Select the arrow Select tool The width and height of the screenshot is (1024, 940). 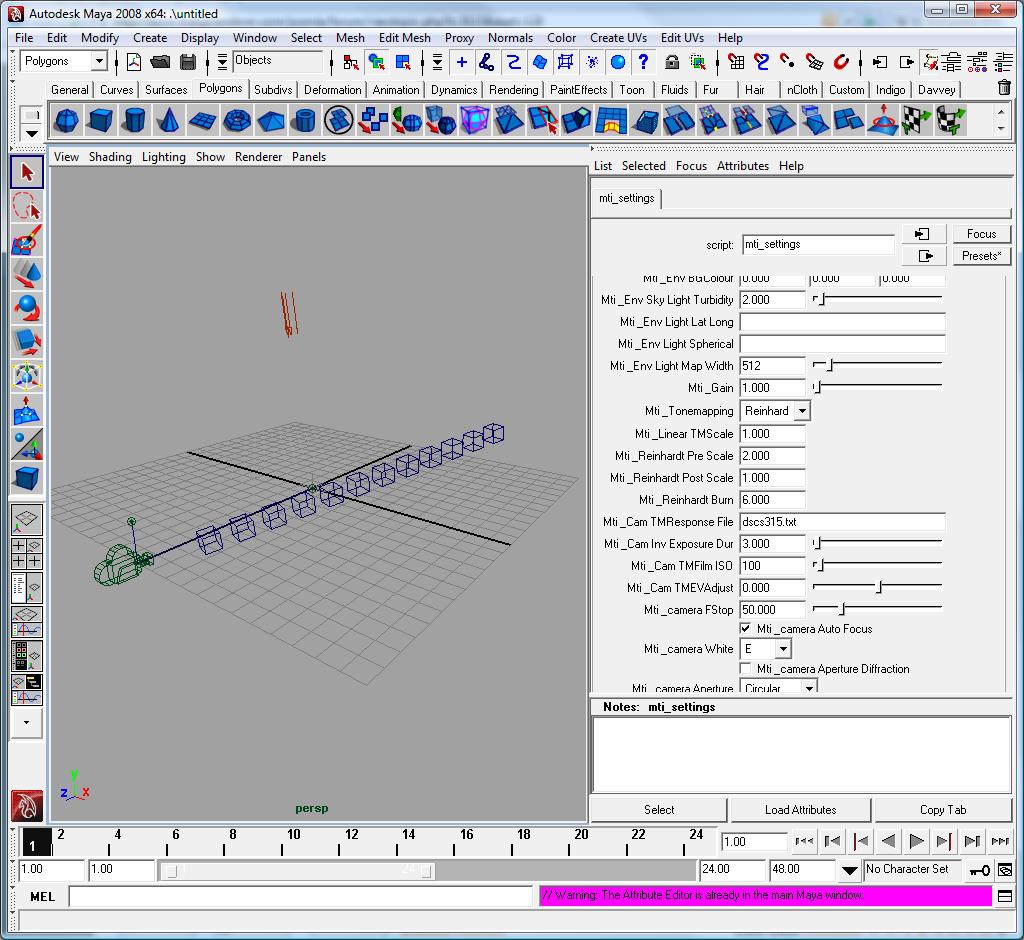click(27, 172)
